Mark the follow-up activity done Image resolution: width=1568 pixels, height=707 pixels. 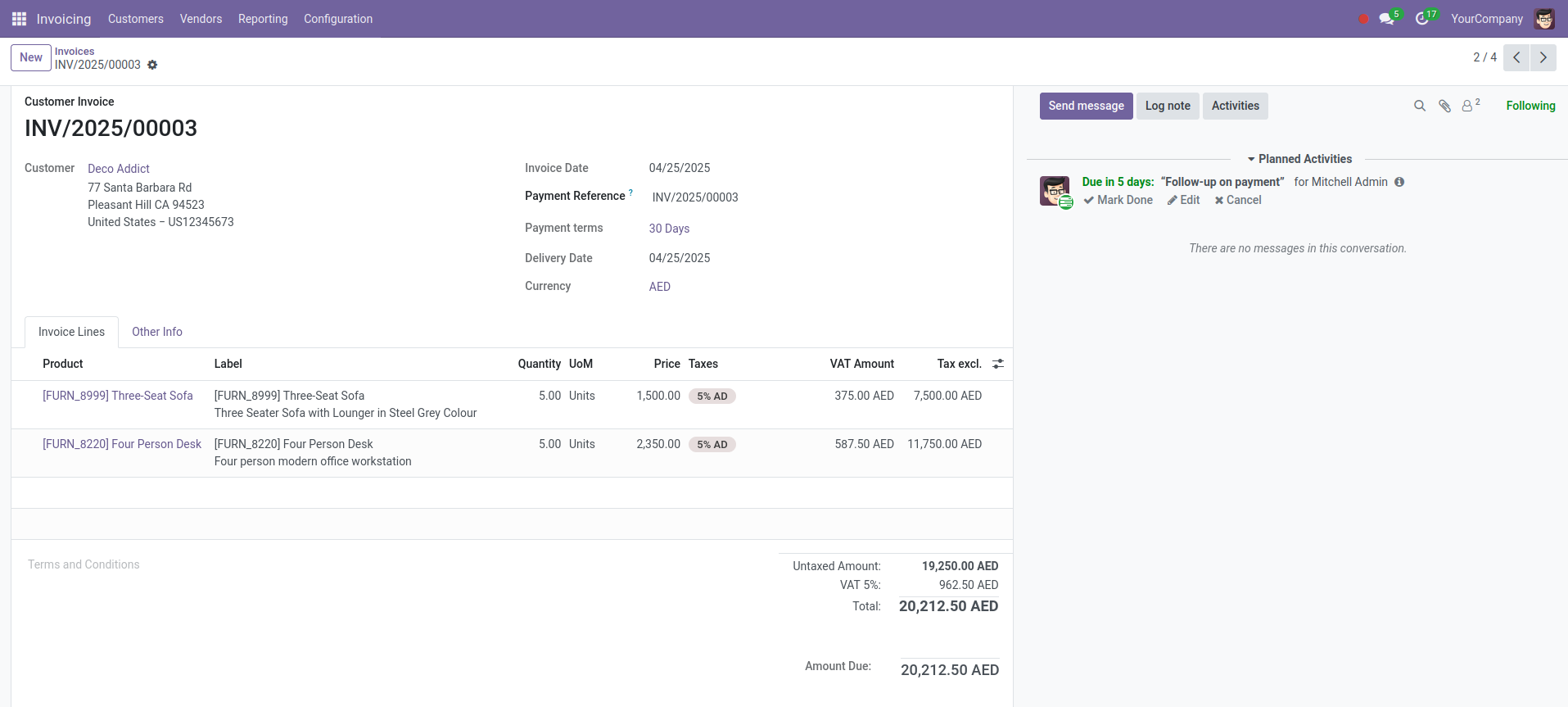(1118, 200)
